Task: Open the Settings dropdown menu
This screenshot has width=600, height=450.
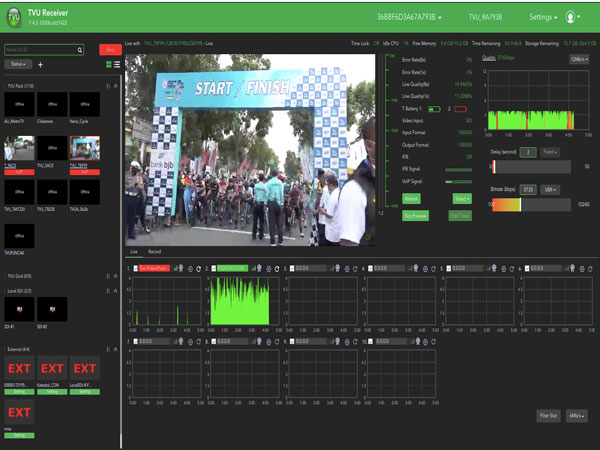Action: 543,17
